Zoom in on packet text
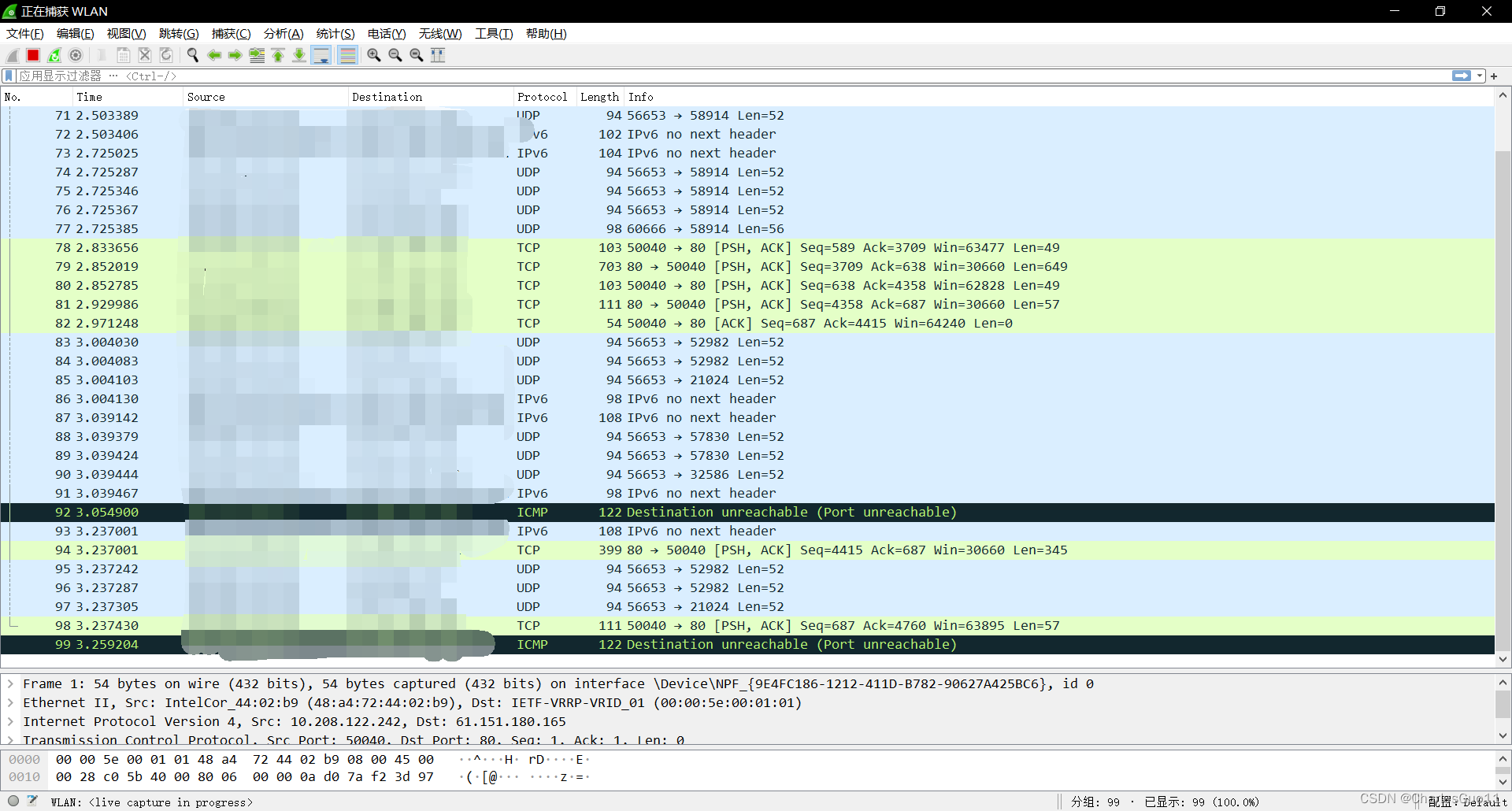The height and width of the screenshot is (811, 1512). (x=374, y=55)
